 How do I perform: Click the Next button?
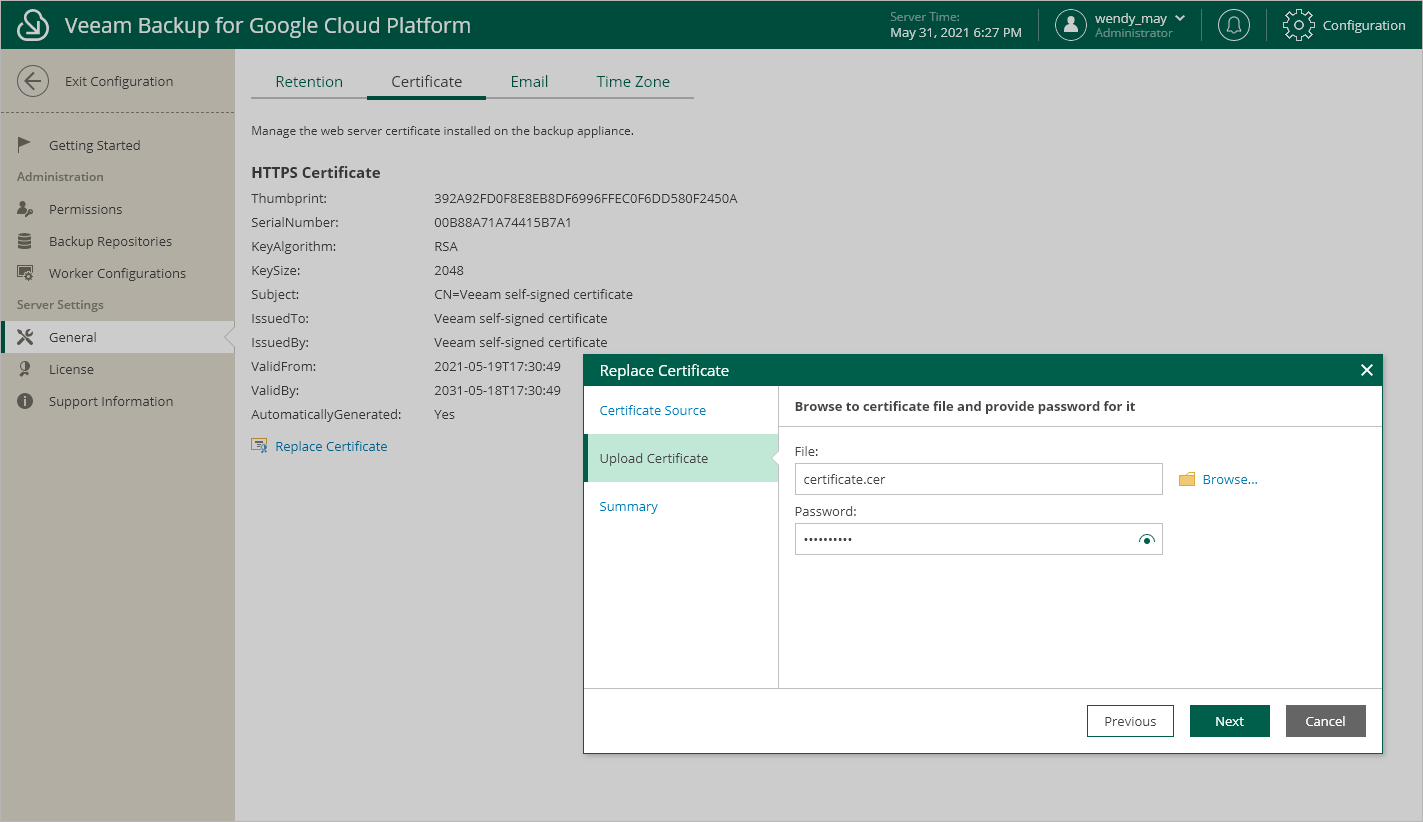pos(1229,721)
